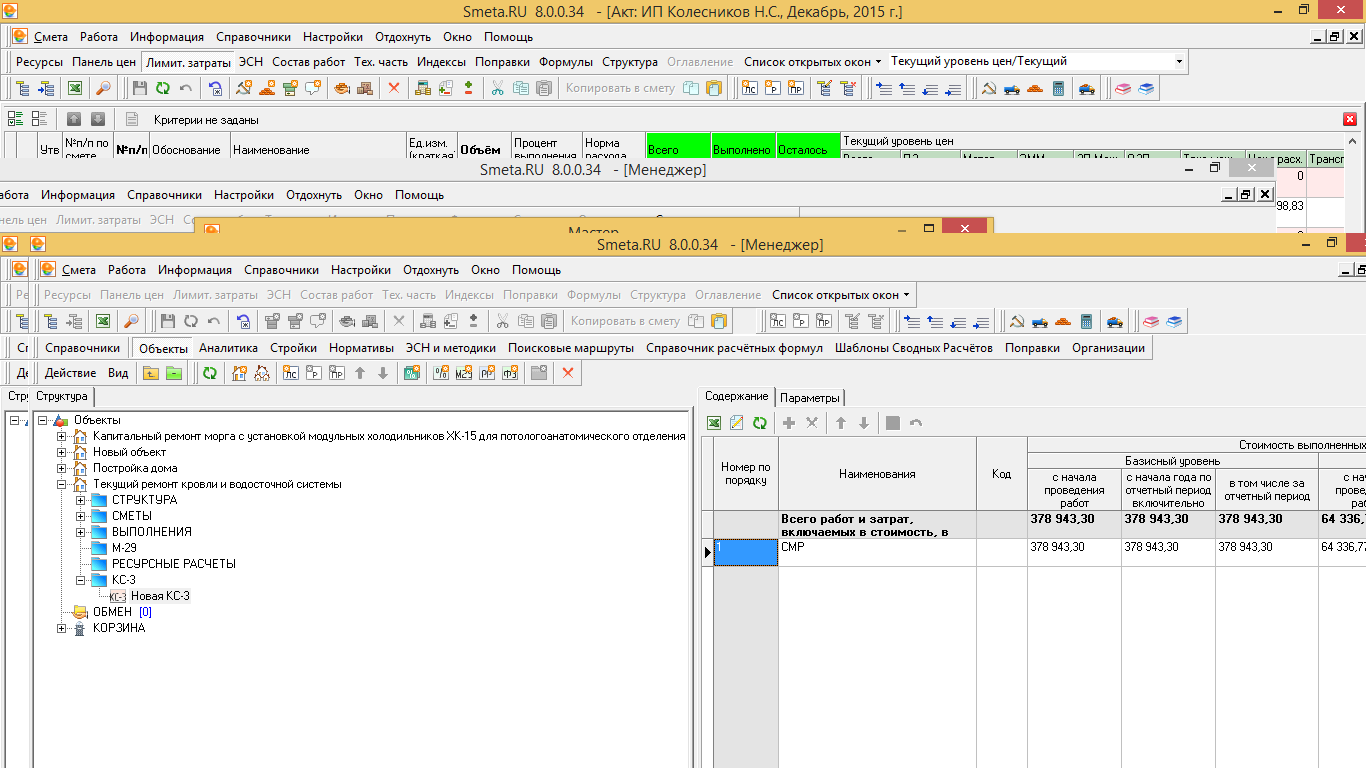This screenshot has width=1366, height=768.
Task: Click the notepad edit icon in the Содержание panel
Action: tap(737, 423)
